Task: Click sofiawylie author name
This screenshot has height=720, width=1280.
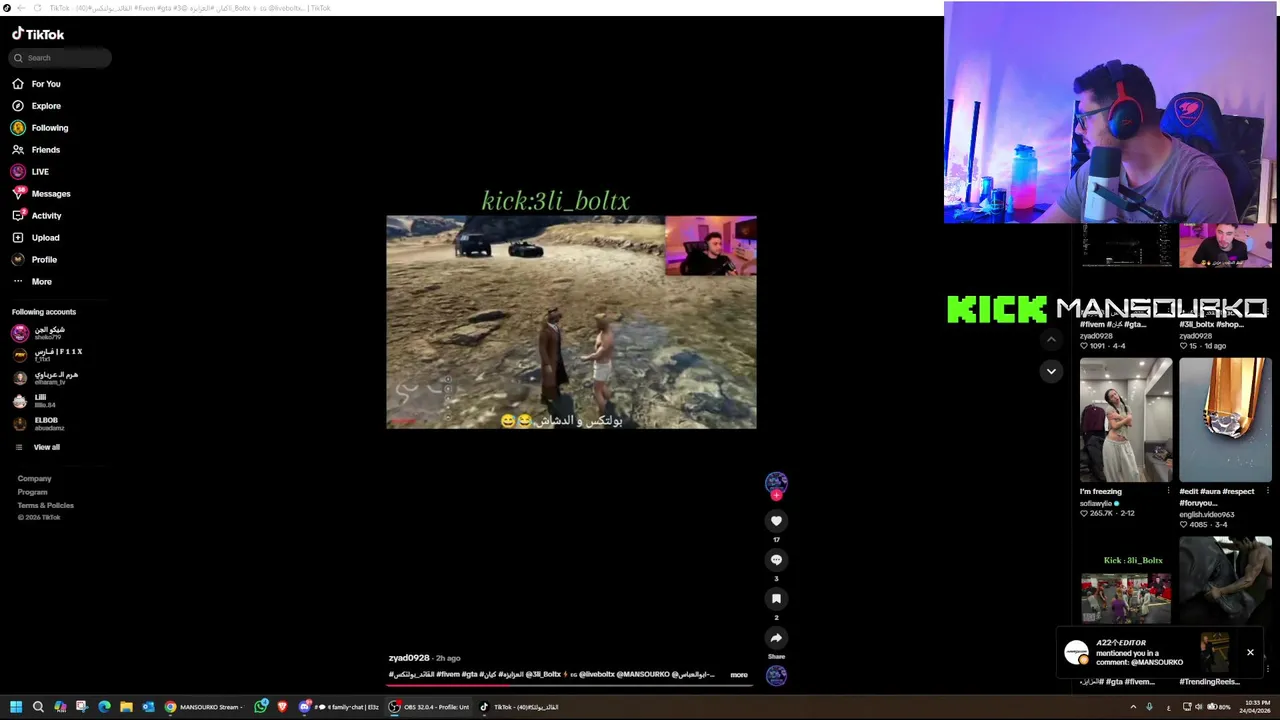Action: coord(1097,503)
